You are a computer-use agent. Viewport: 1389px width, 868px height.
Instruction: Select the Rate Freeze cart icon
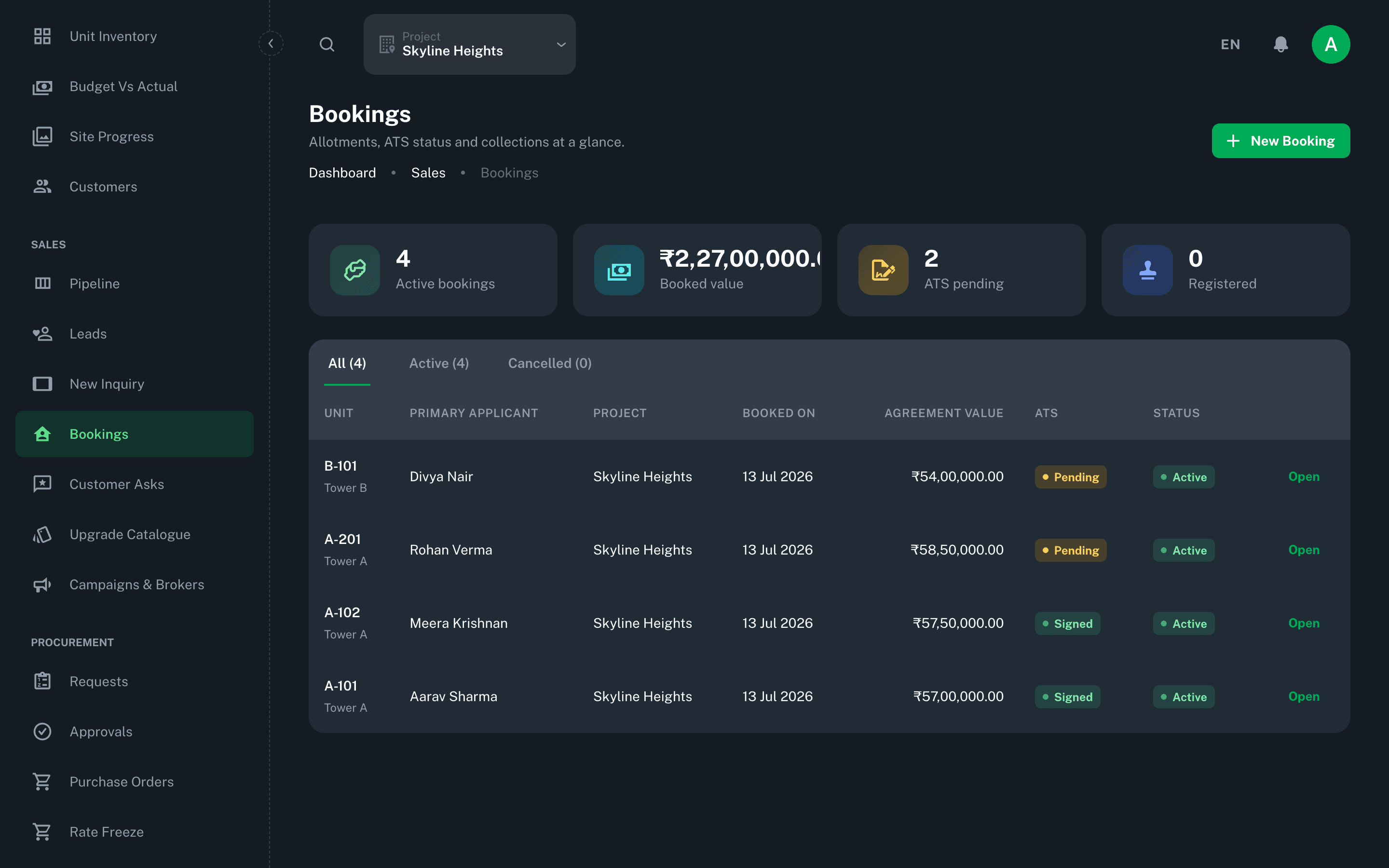(42, 832)
